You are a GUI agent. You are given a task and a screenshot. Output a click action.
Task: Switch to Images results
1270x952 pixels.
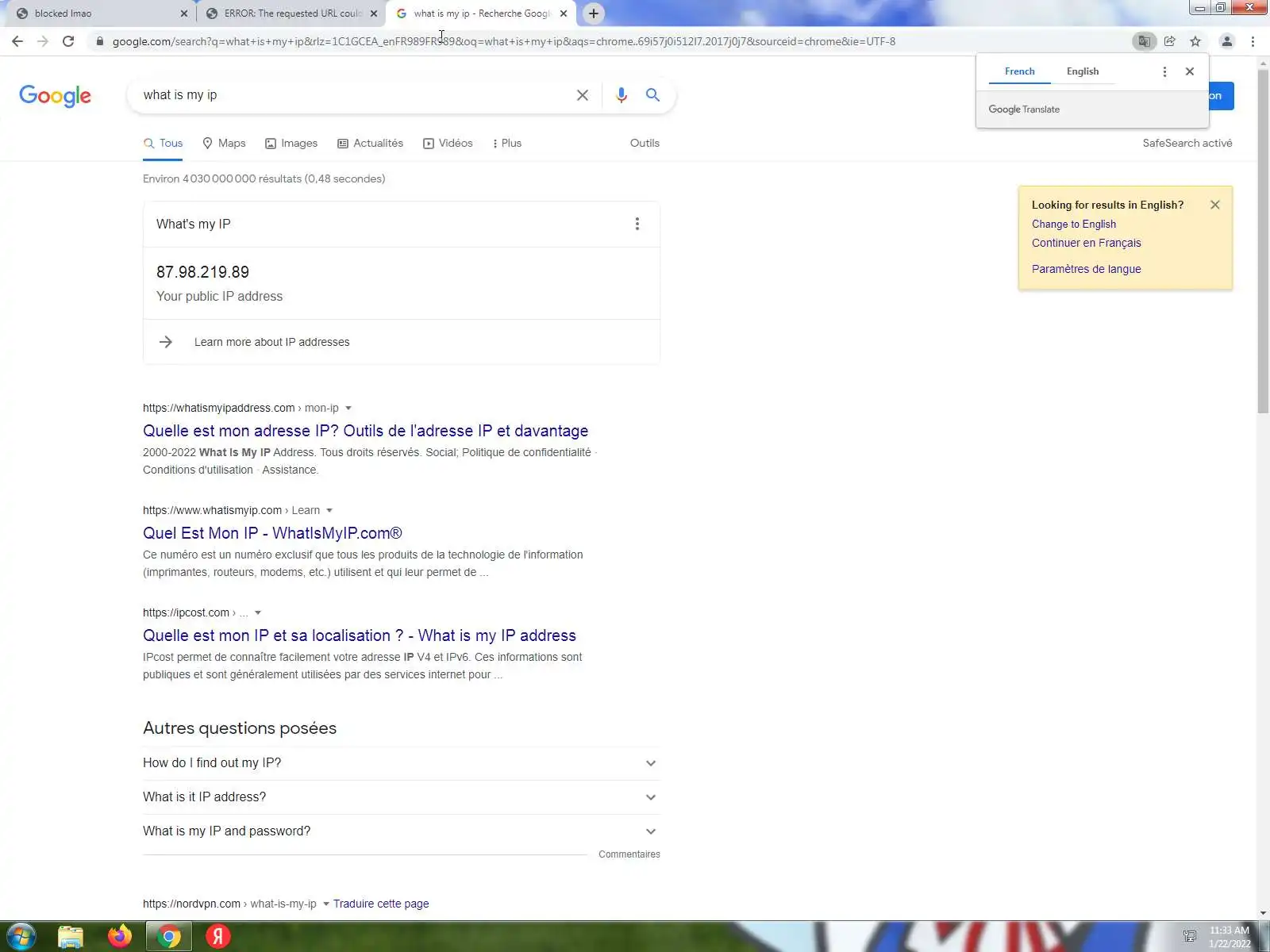(x=291, y=144)
